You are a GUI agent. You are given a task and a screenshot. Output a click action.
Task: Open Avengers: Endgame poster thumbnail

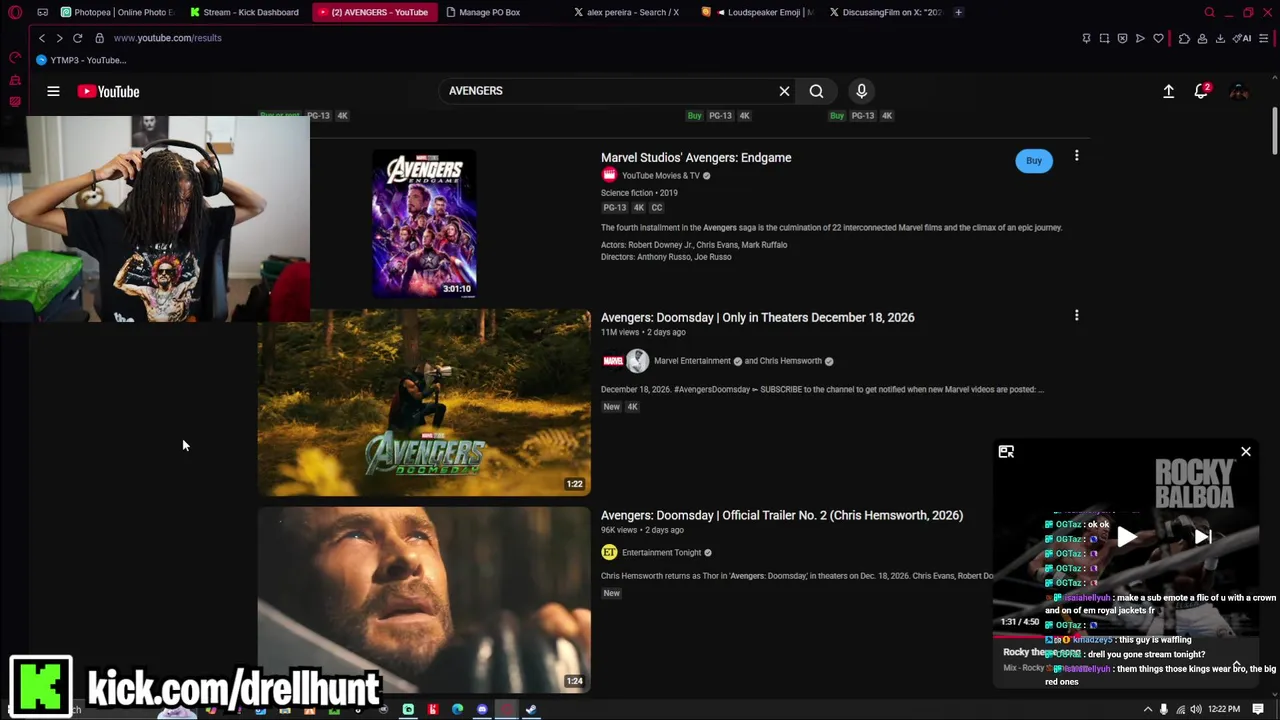point(424,224)
